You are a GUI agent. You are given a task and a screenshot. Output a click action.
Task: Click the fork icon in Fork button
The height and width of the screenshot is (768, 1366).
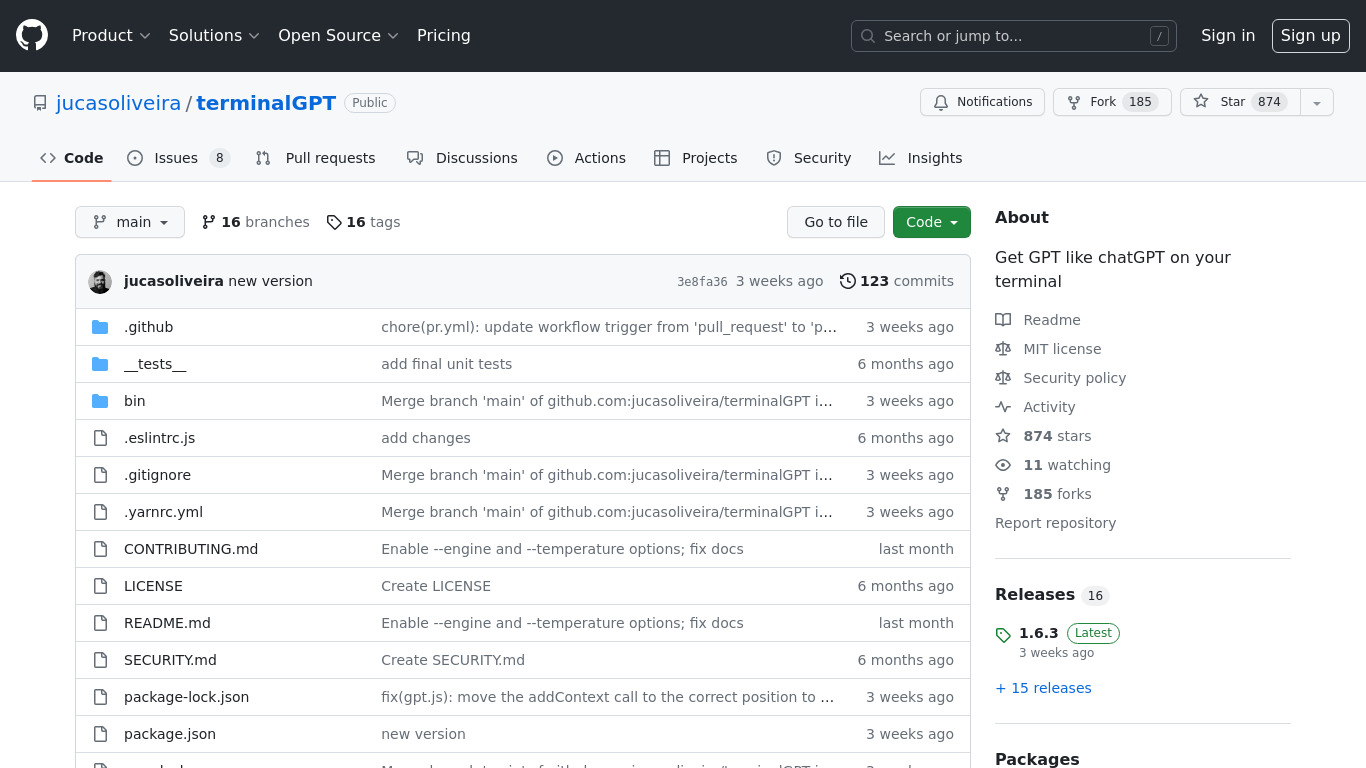pos(1074,102)
